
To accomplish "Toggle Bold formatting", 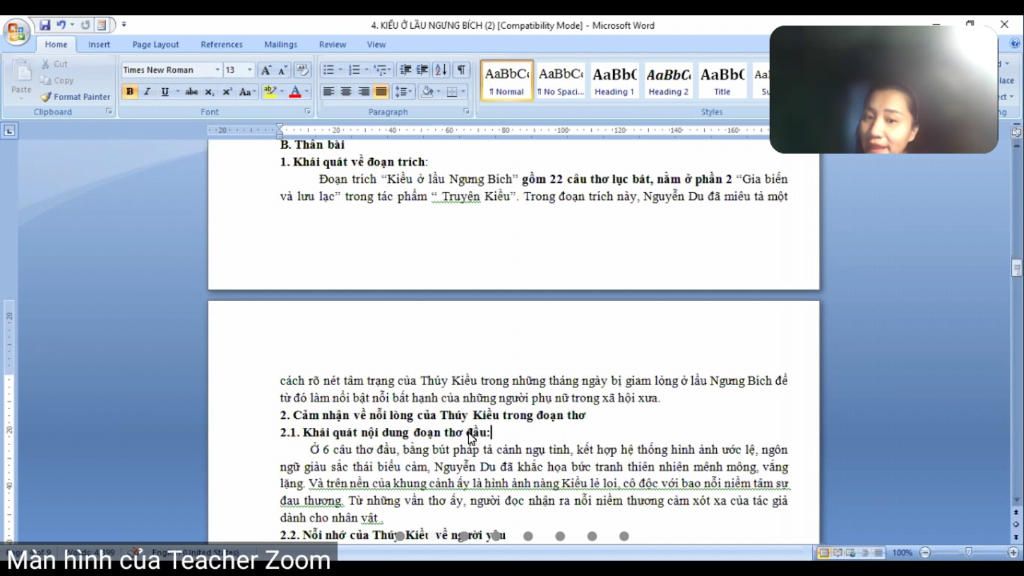I will tap(130, 91).
